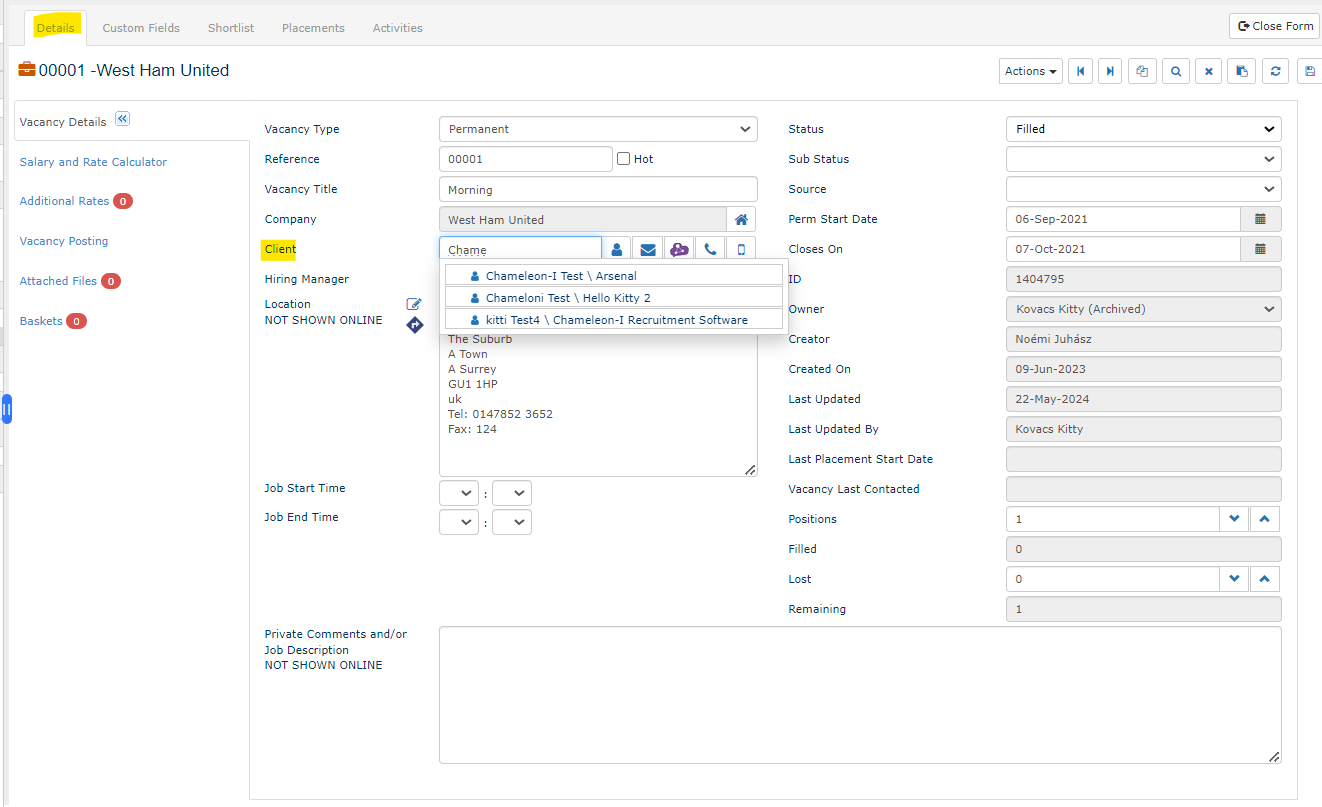The image size is (1322, 807).
Task: Click the Closes On date field
Action: point(1123,249)
